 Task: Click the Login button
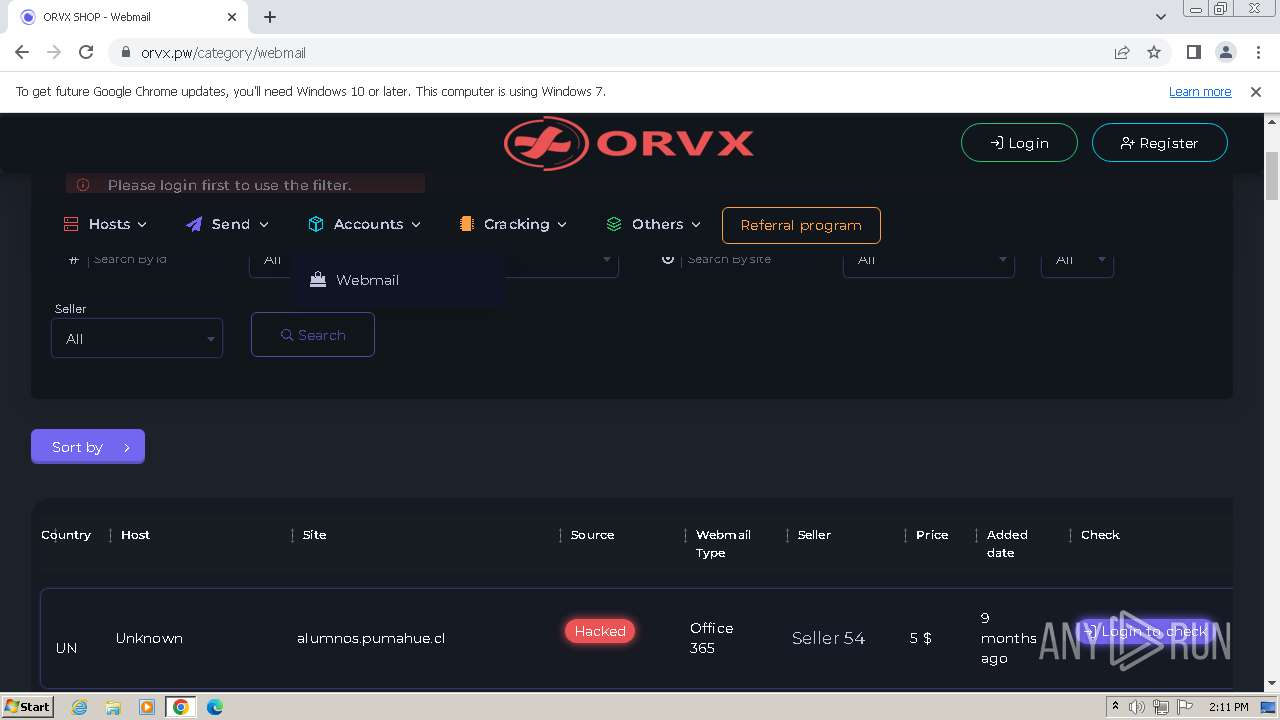pyautogui.click(x=1019, y=143)
